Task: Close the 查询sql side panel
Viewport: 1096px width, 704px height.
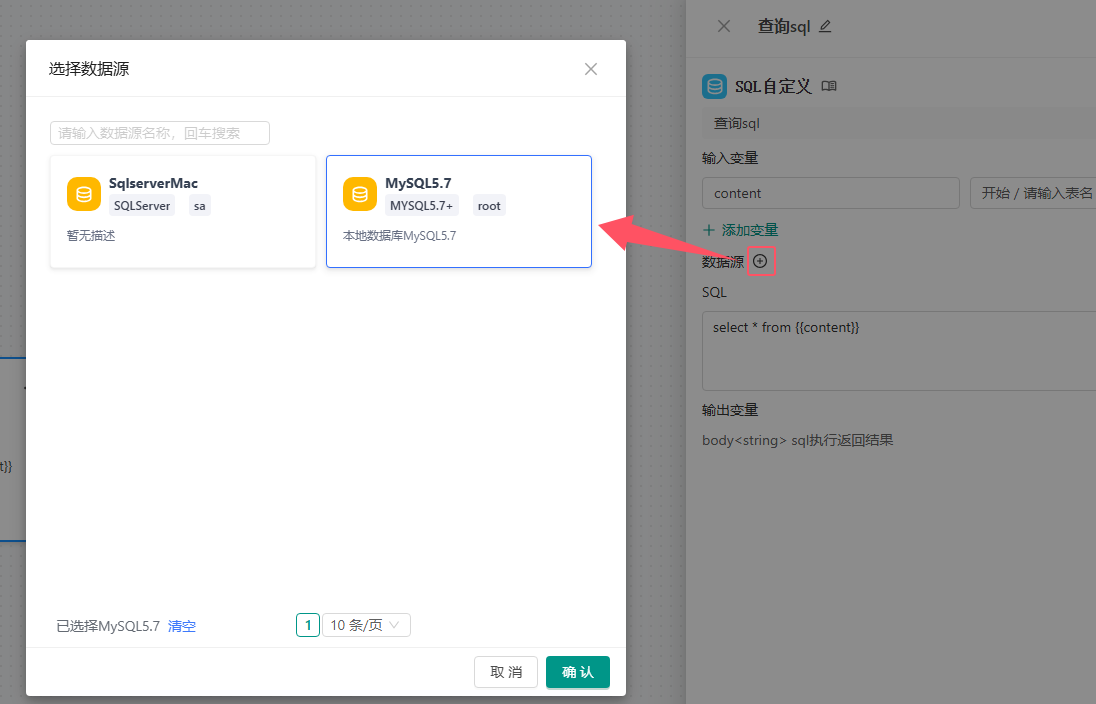Action: point(724,26)
